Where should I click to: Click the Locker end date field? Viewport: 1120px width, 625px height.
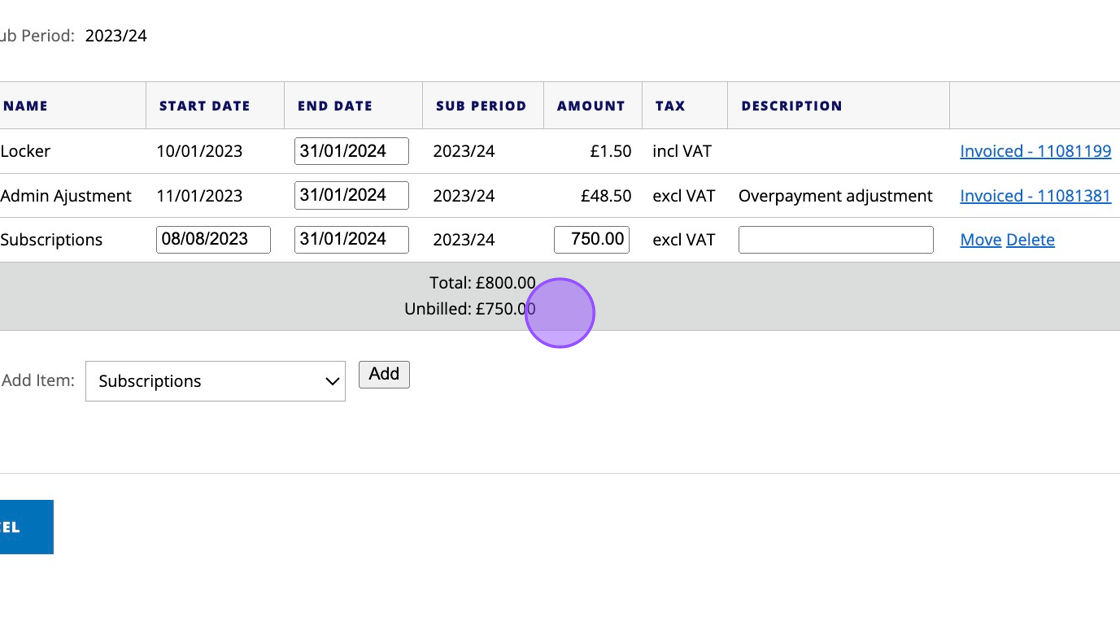[x=351, y=151]
